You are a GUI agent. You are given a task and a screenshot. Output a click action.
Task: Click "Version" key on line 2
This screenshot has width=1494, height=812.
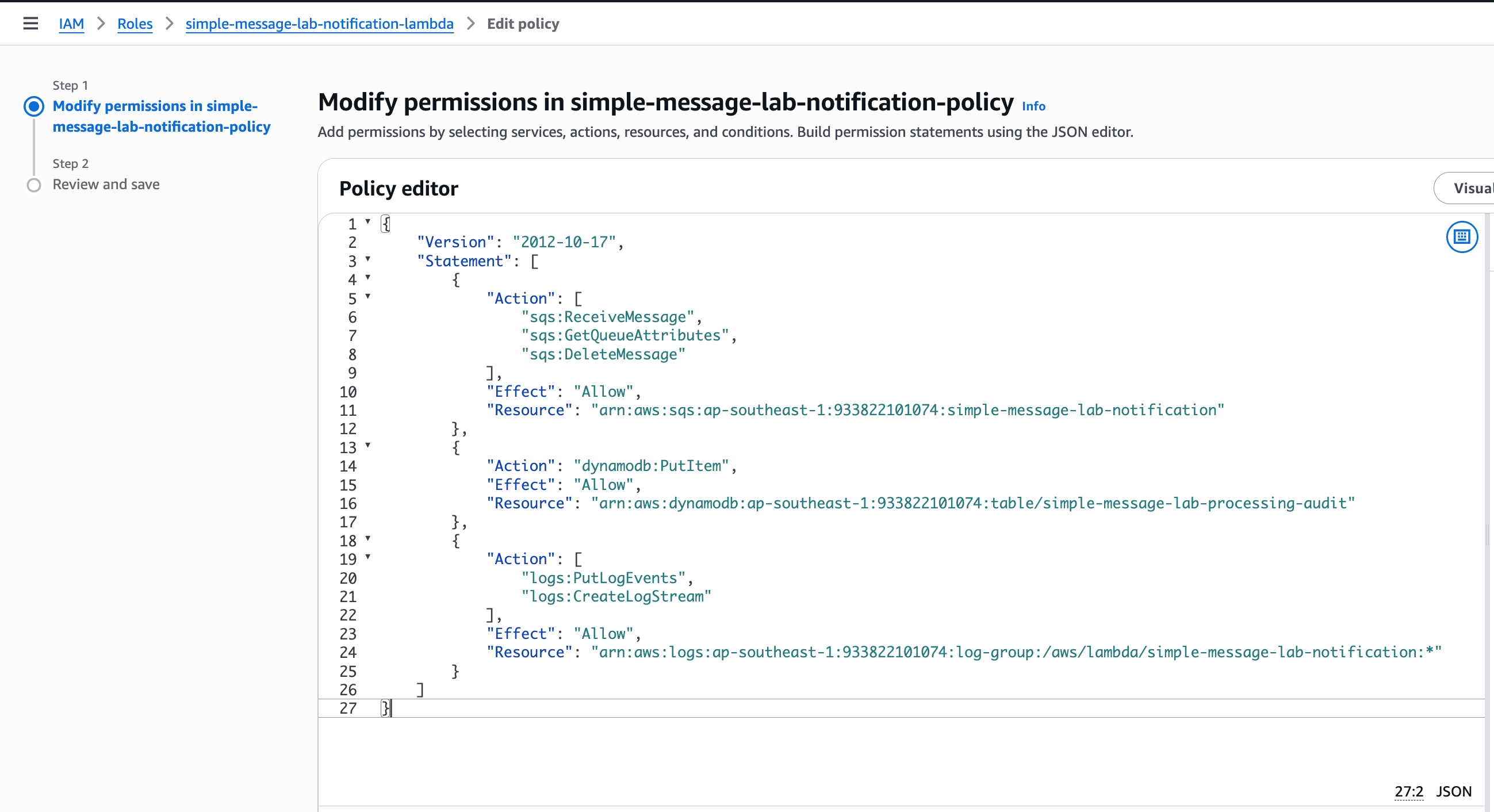[455, 243]
